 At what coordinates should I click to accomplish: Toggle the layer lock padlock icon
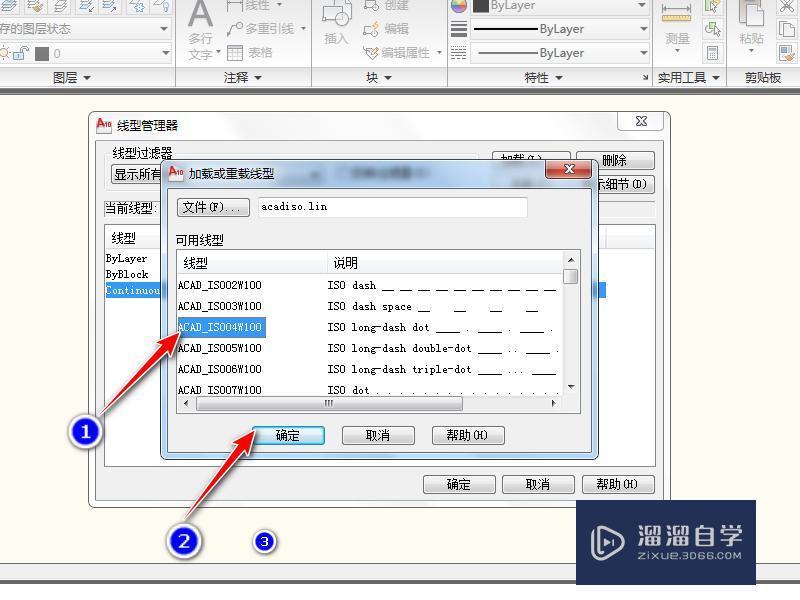pos(20,53)
